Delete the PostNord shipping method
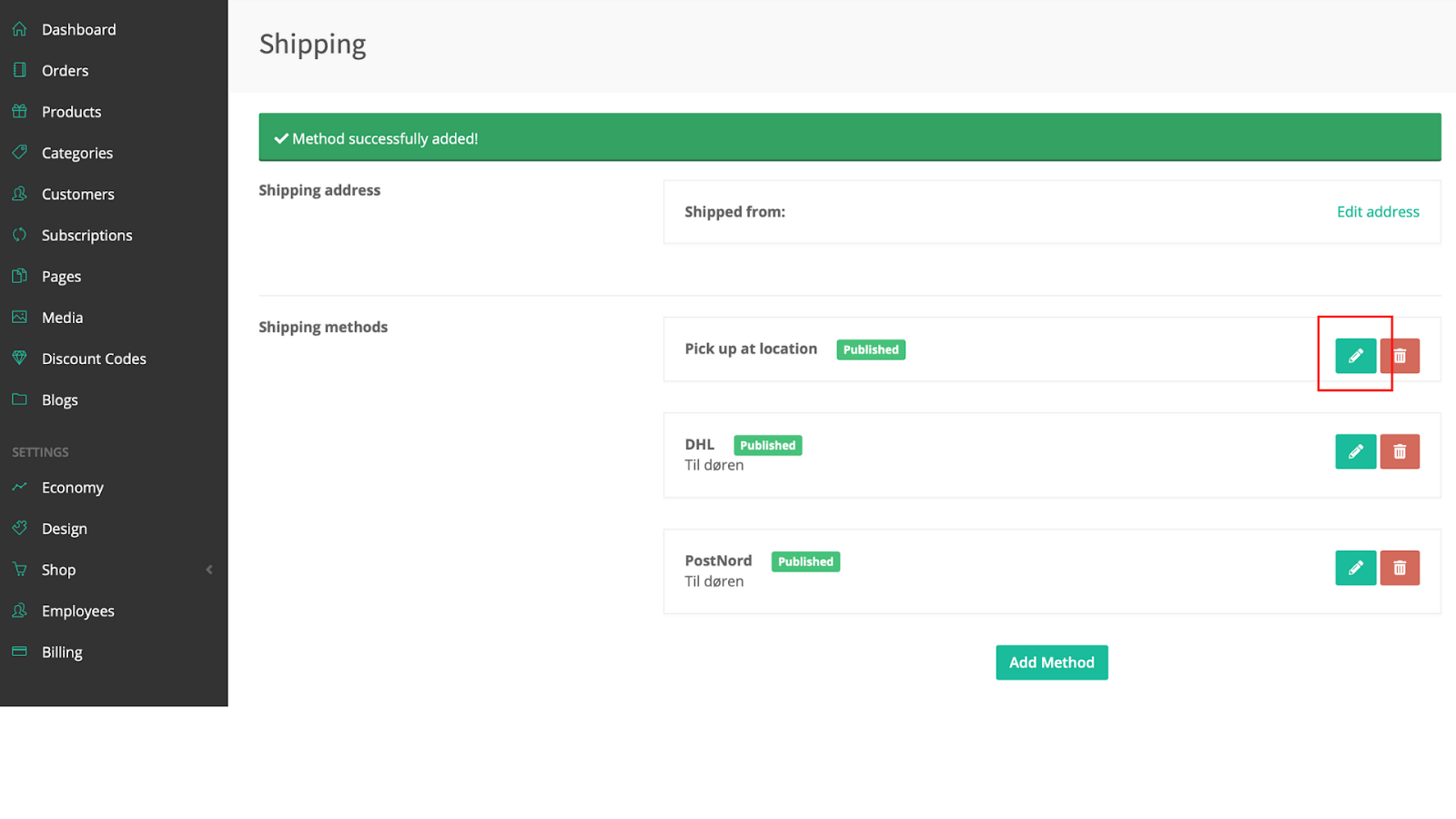Screen dimensions: 1456x819 tap(1400, 568)
